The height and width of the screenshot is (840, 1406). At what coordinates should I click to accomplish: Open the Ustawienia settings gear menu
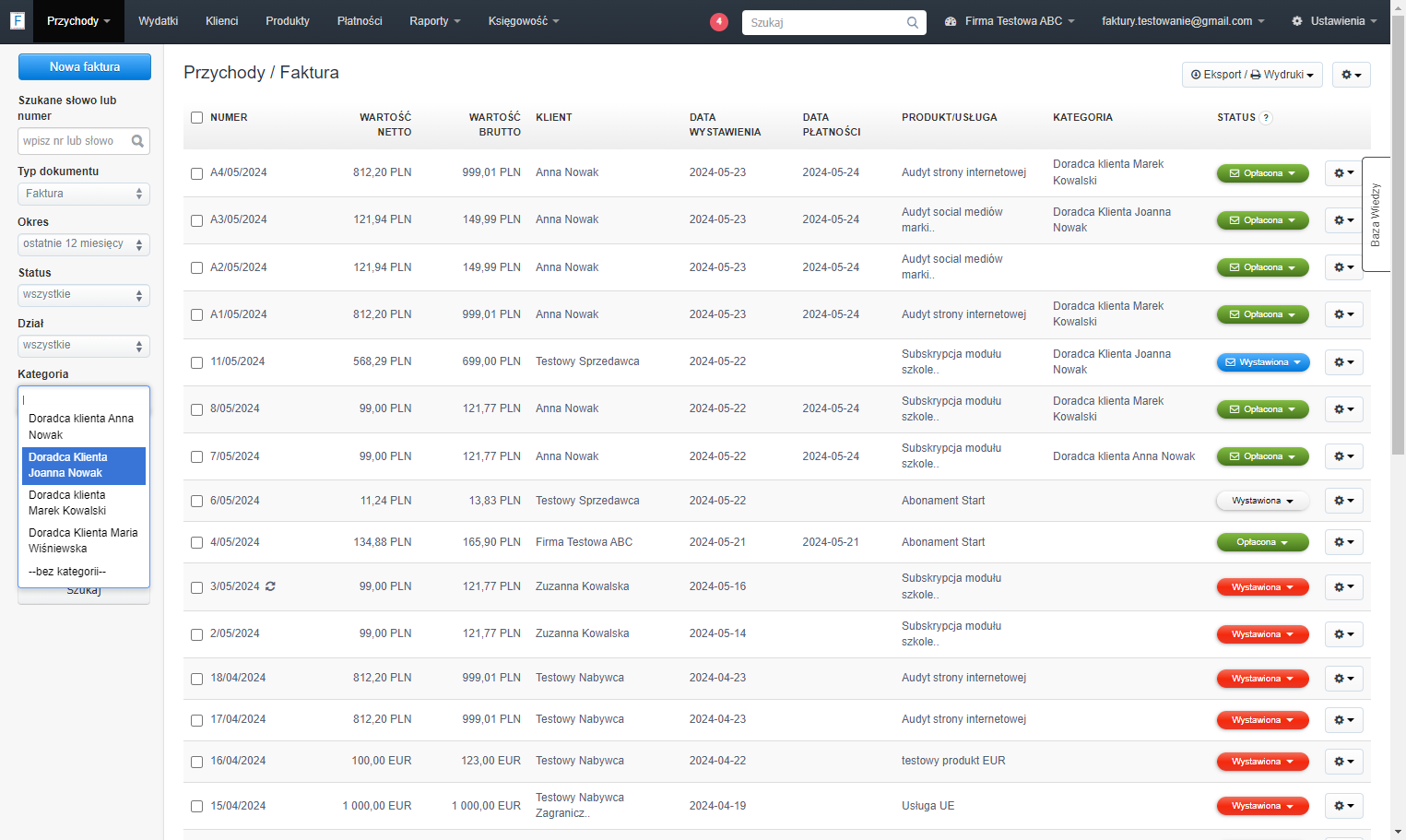tap(1334, 21)
